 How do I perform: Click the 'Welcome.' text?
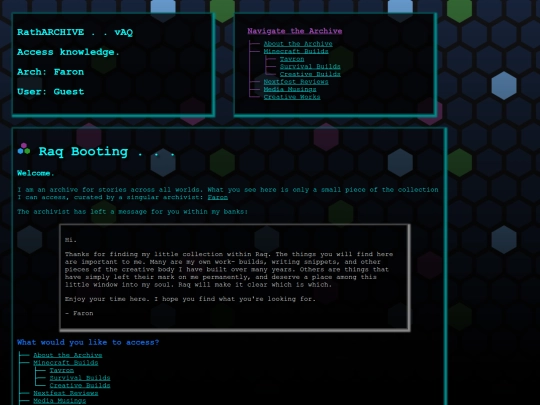(36, 173)
